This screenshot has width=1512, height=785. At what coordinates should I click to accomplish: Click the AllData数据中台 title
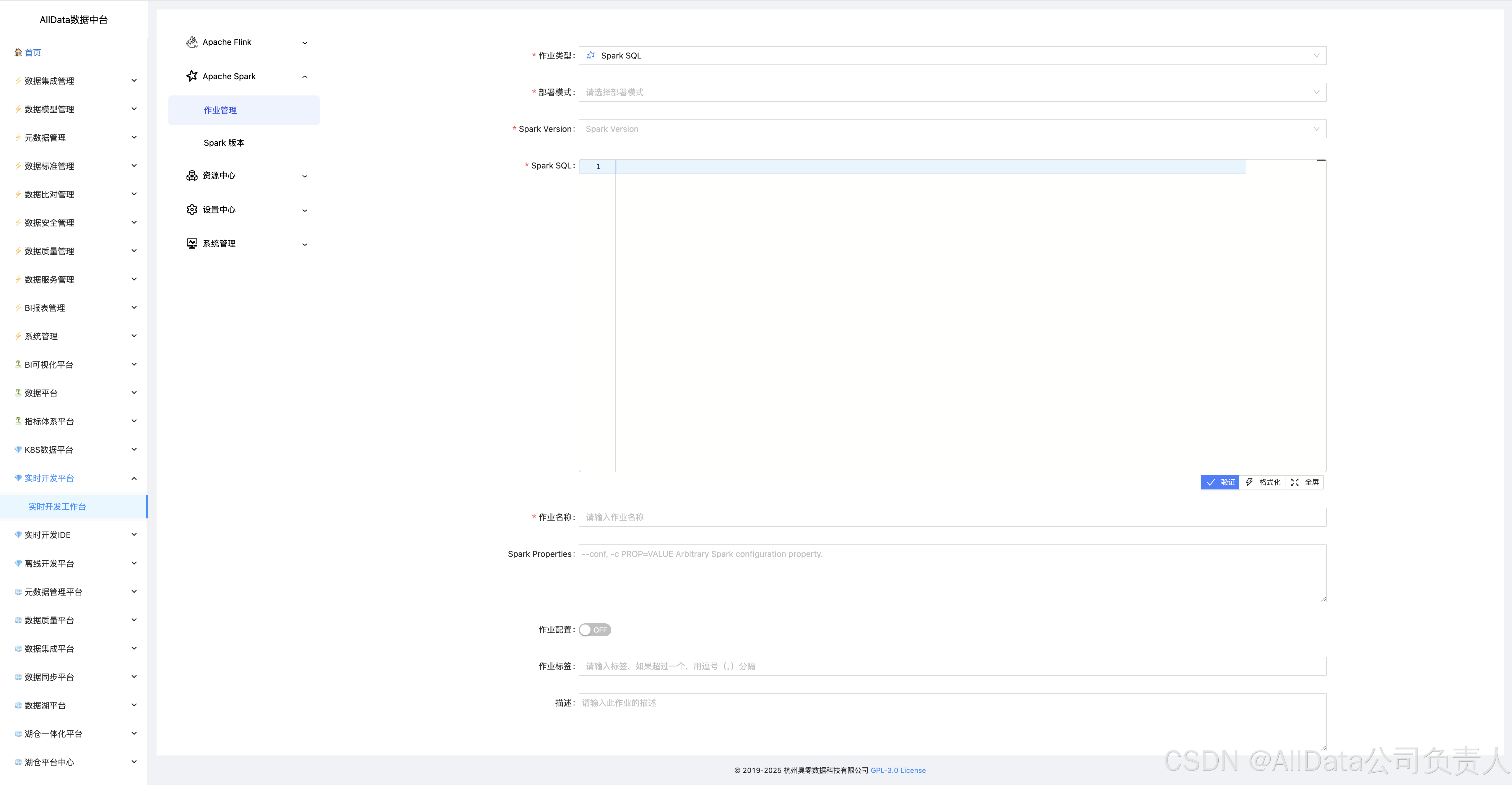[73, 20]
